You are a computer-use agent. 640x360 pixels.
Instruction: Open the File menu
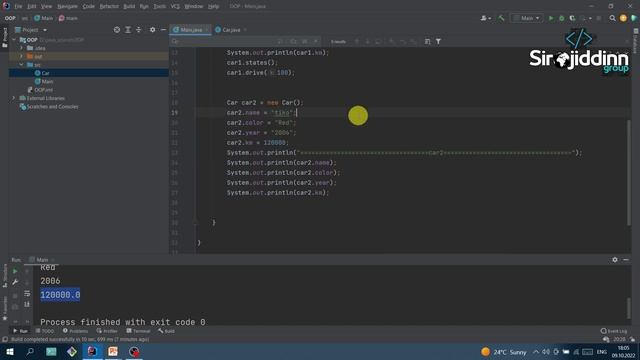point(18,7)
